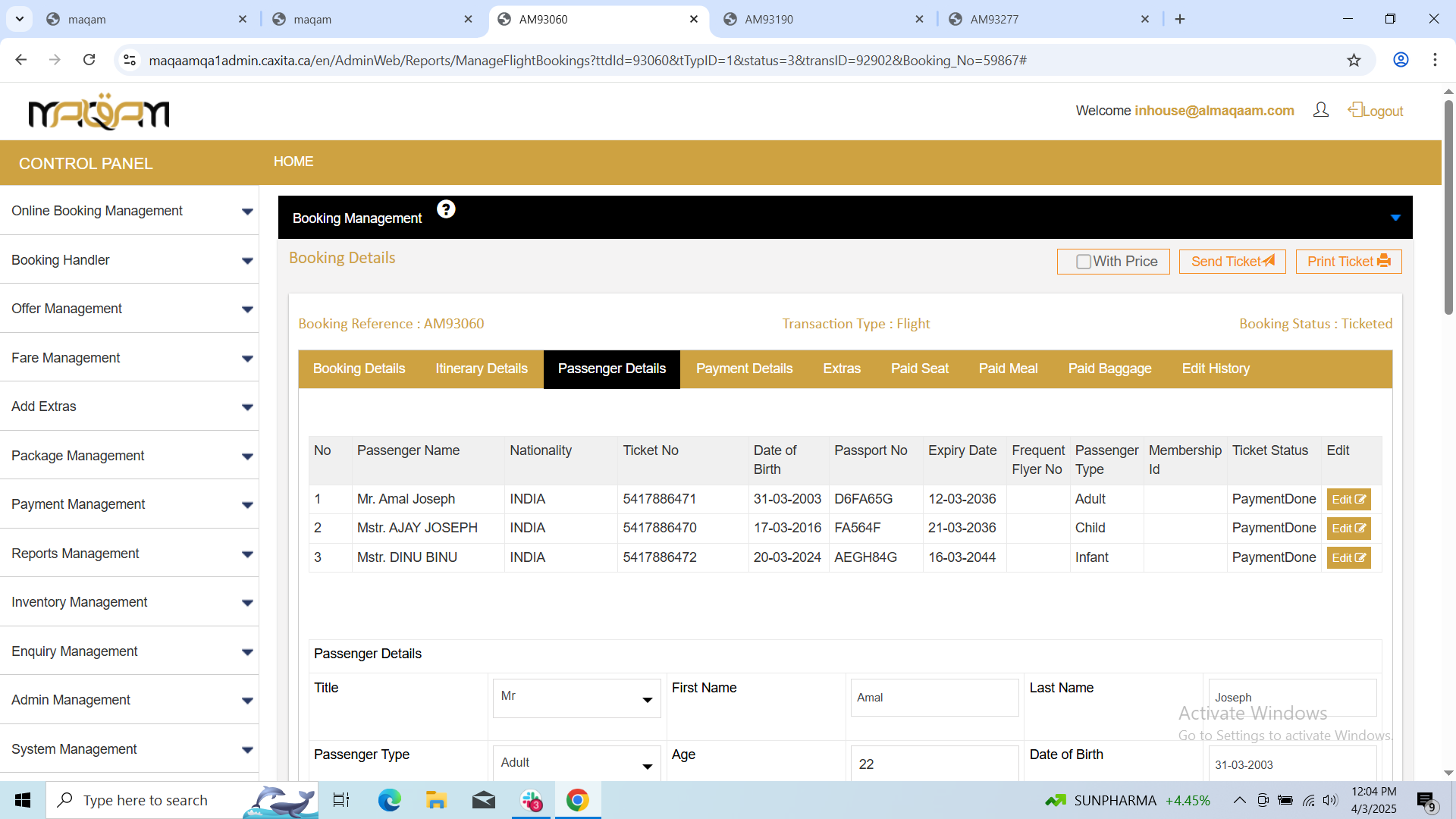Reload the page using browser refresh icon
1456x819 pixels.
click(x=89, y=60)
